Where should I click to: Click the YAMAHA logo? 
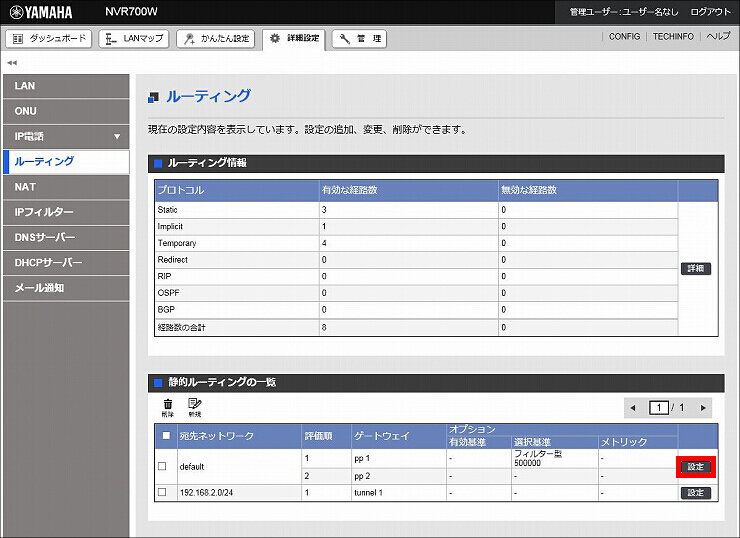click(41, 12)
